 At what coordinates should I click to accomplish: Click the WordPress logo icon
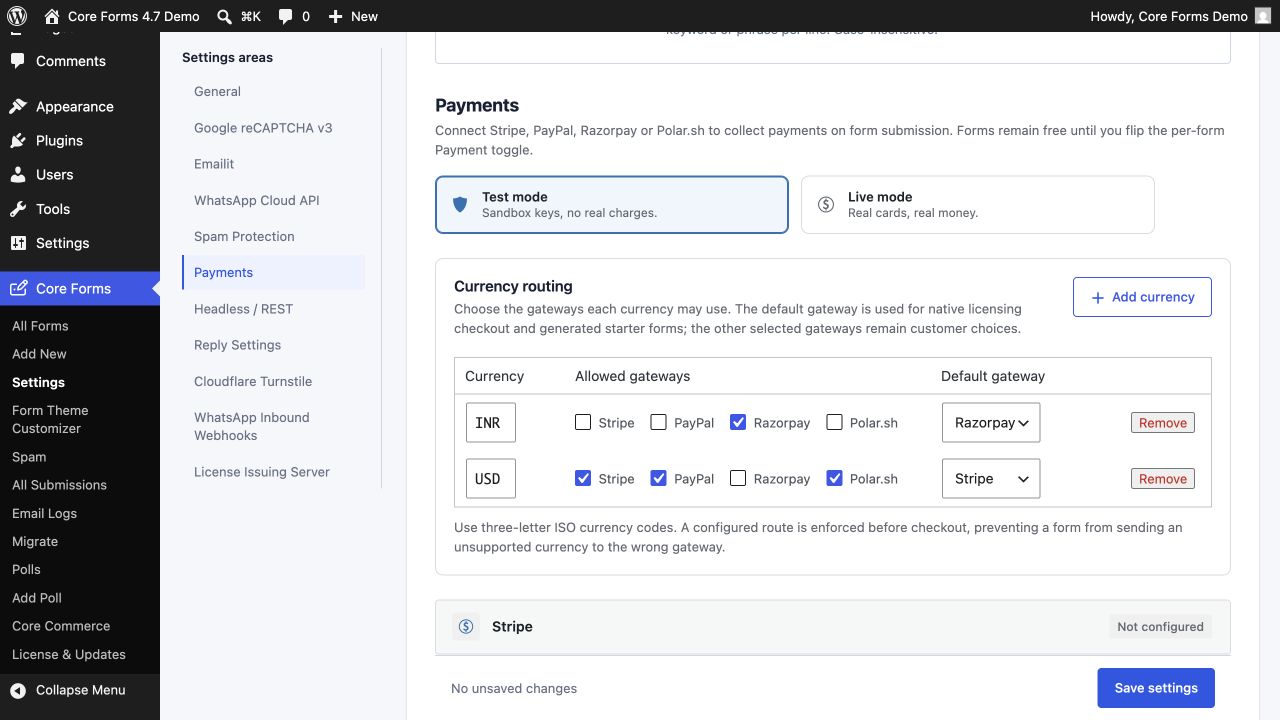(16, 16)
